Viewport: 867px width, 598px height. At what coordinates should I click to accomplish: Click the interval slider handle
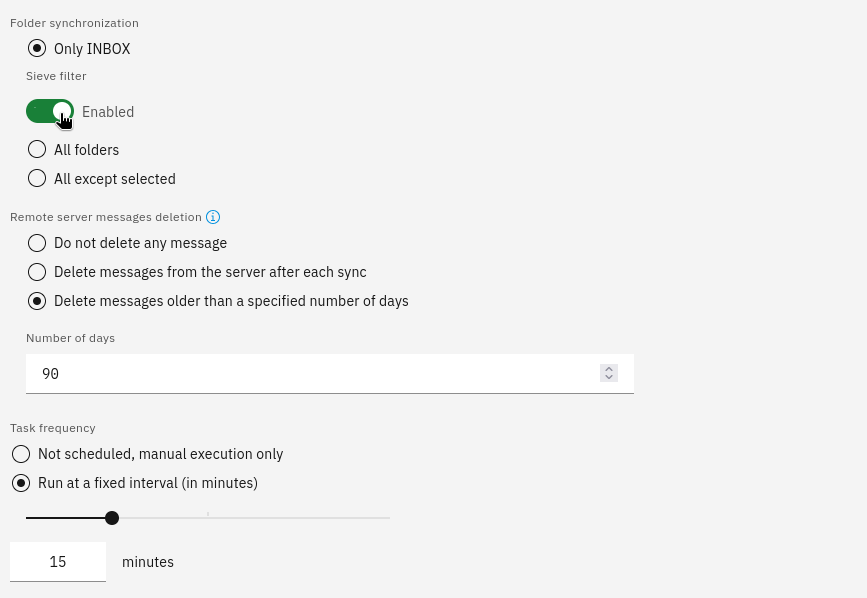coord(112,518)
